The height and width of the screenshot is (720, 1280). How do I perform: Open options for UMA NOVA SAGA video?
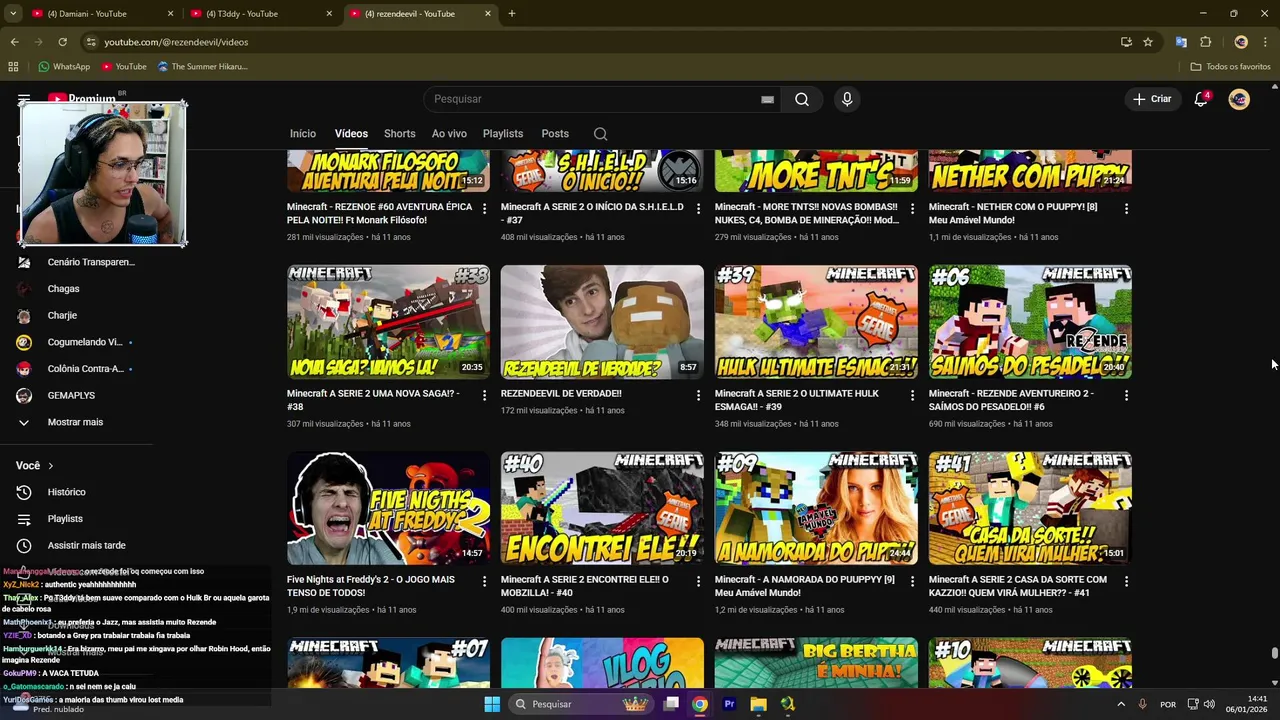[x=484, y=396]
